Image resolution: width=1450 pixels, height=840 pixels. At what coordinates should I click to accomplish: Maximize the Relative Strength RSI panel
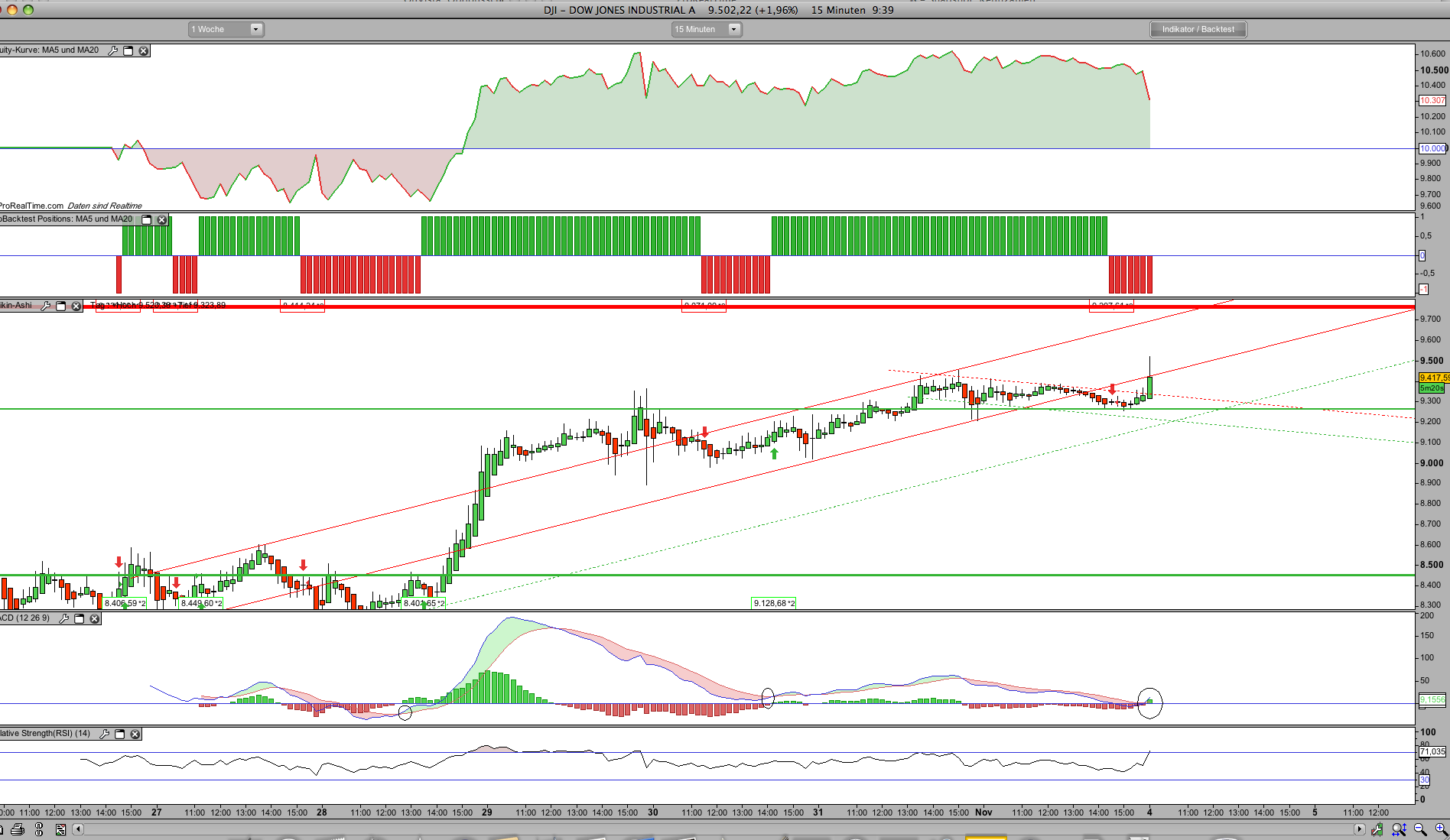[120, 734]
